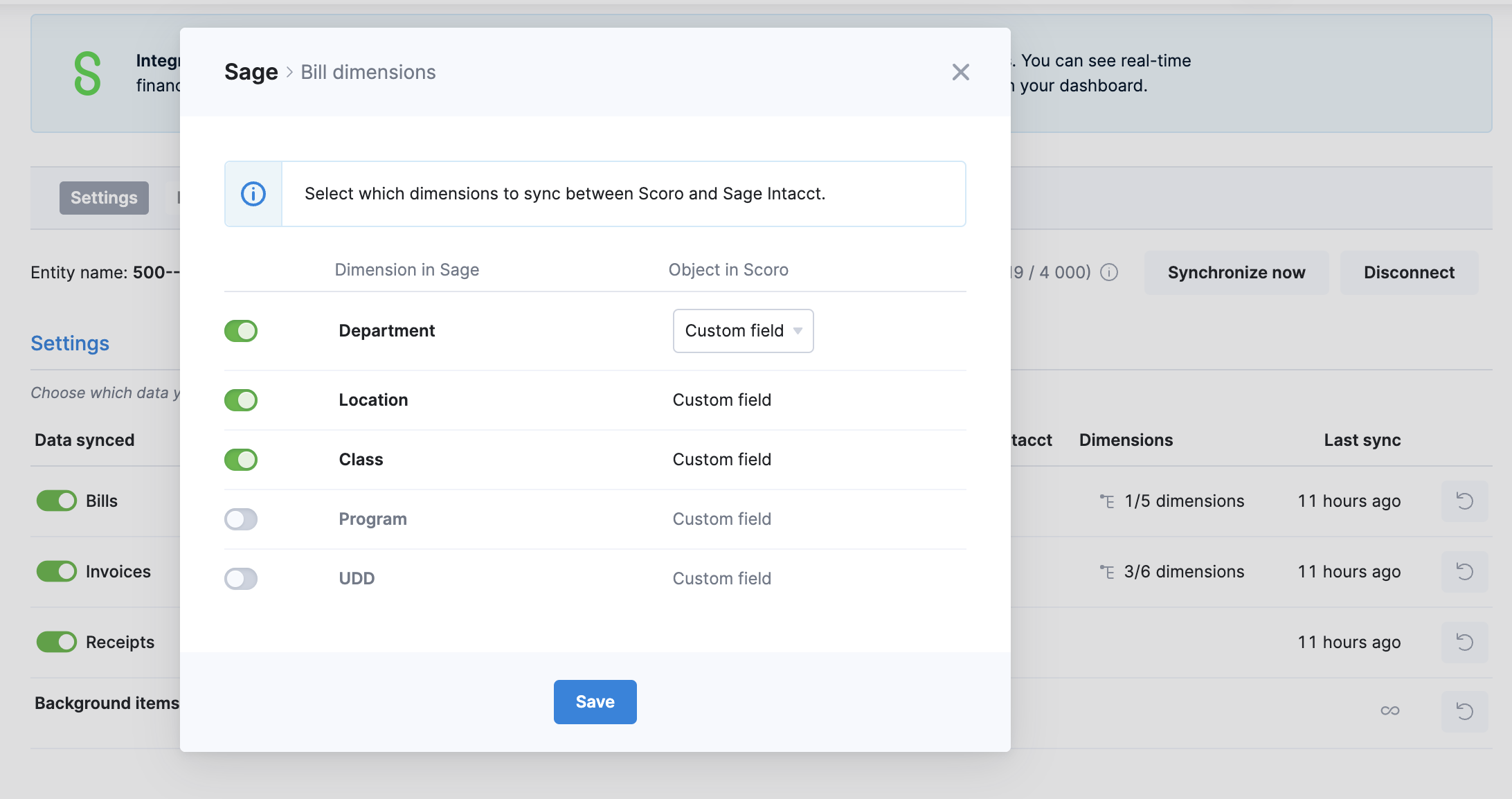Enable the Program dimension toggle
1512x799 pixels.
click(241, 519)
